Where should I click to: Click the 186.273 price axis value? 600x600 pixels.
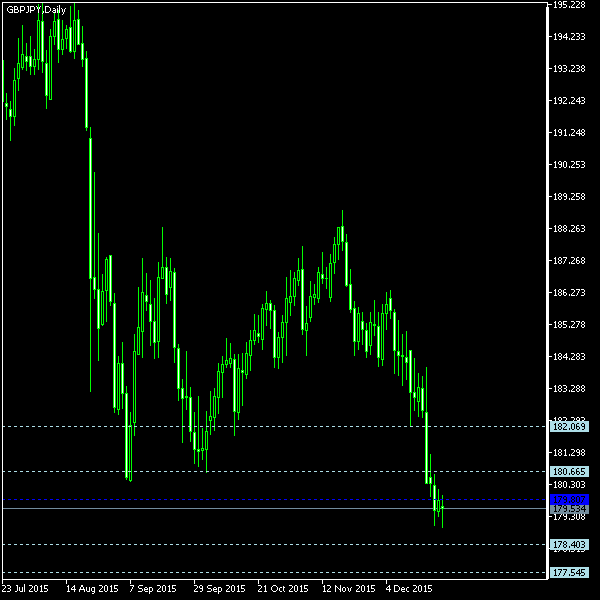point(569,293)
